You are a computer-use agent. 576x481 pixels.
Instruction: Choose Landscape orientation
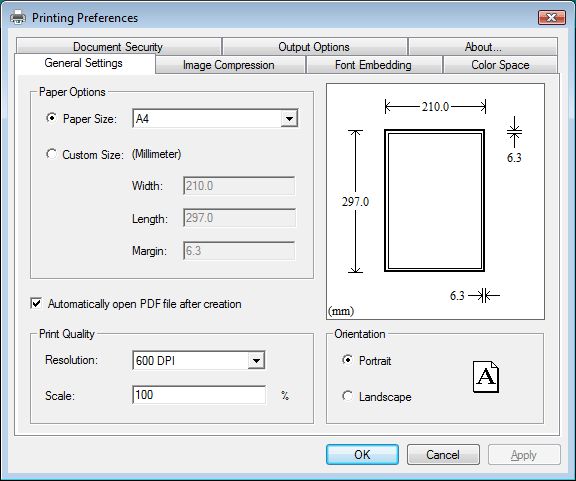coord(347,396)
